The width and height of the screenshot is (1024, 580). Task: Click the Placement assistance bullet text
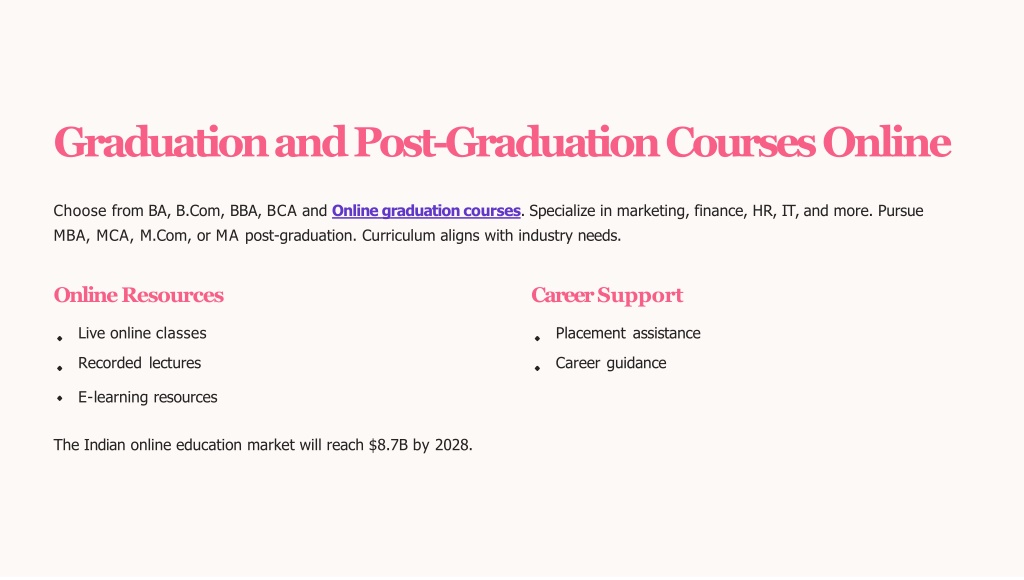[628, 333]
